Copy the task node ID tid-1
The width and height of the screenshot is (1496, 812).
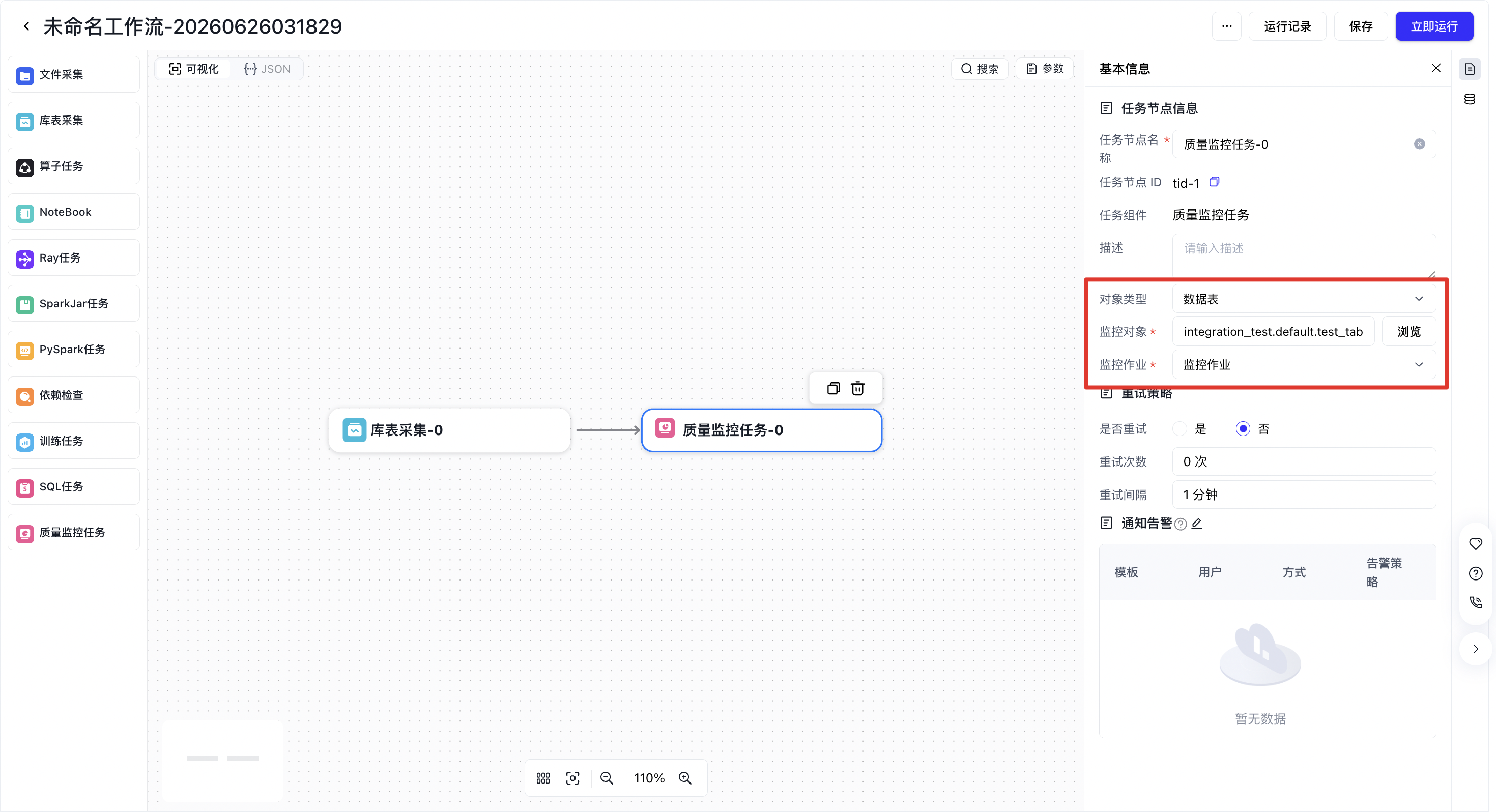pyautogui.click(x=1214, y=182)
